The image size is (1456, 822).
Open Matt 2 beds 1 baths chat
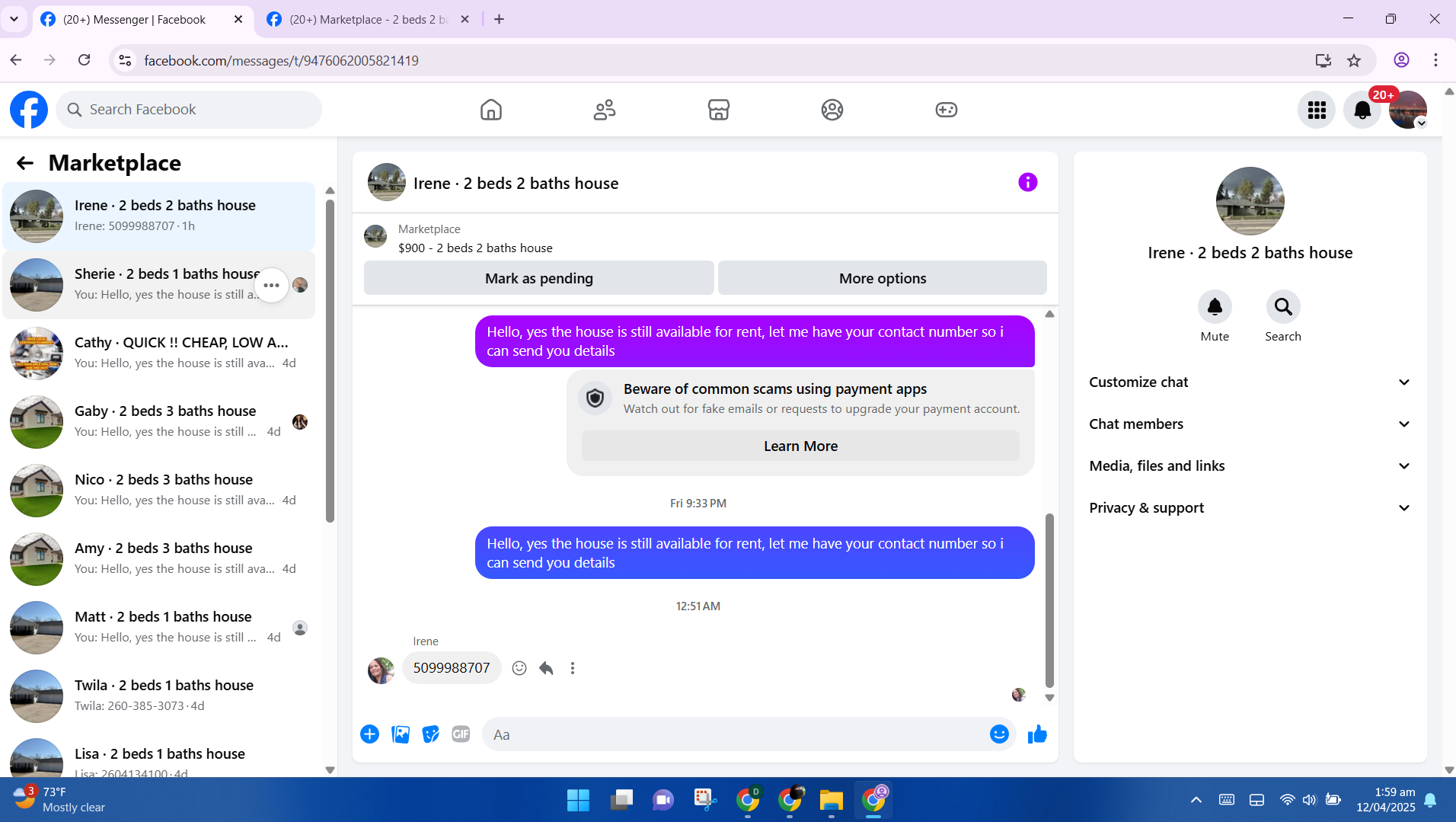tap(159, 628)
